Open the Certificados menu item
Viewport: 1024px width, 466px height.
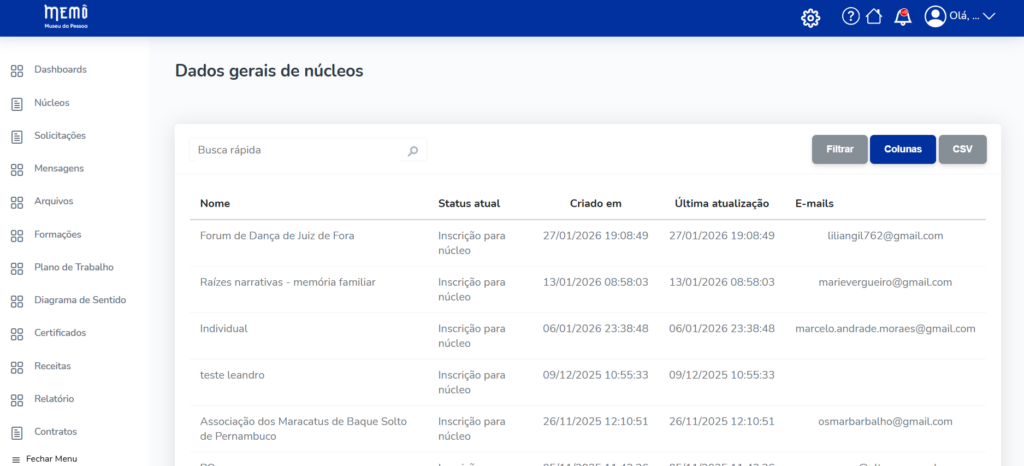[60, 333]
